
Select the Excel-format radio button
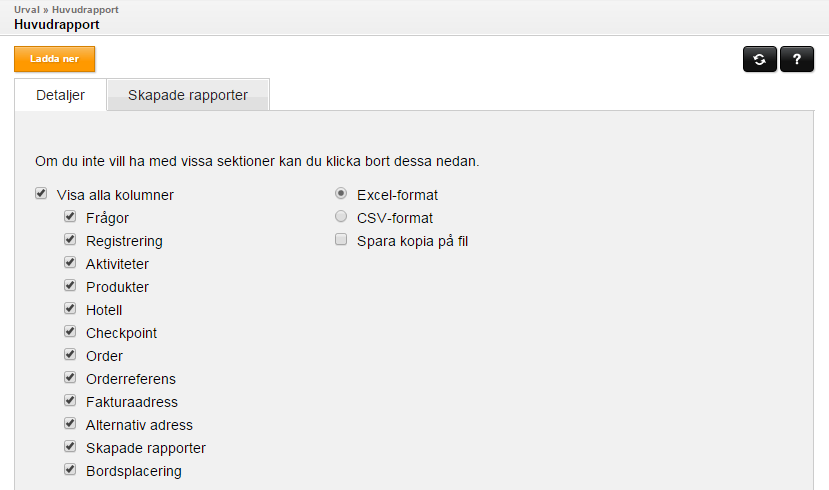341,193
